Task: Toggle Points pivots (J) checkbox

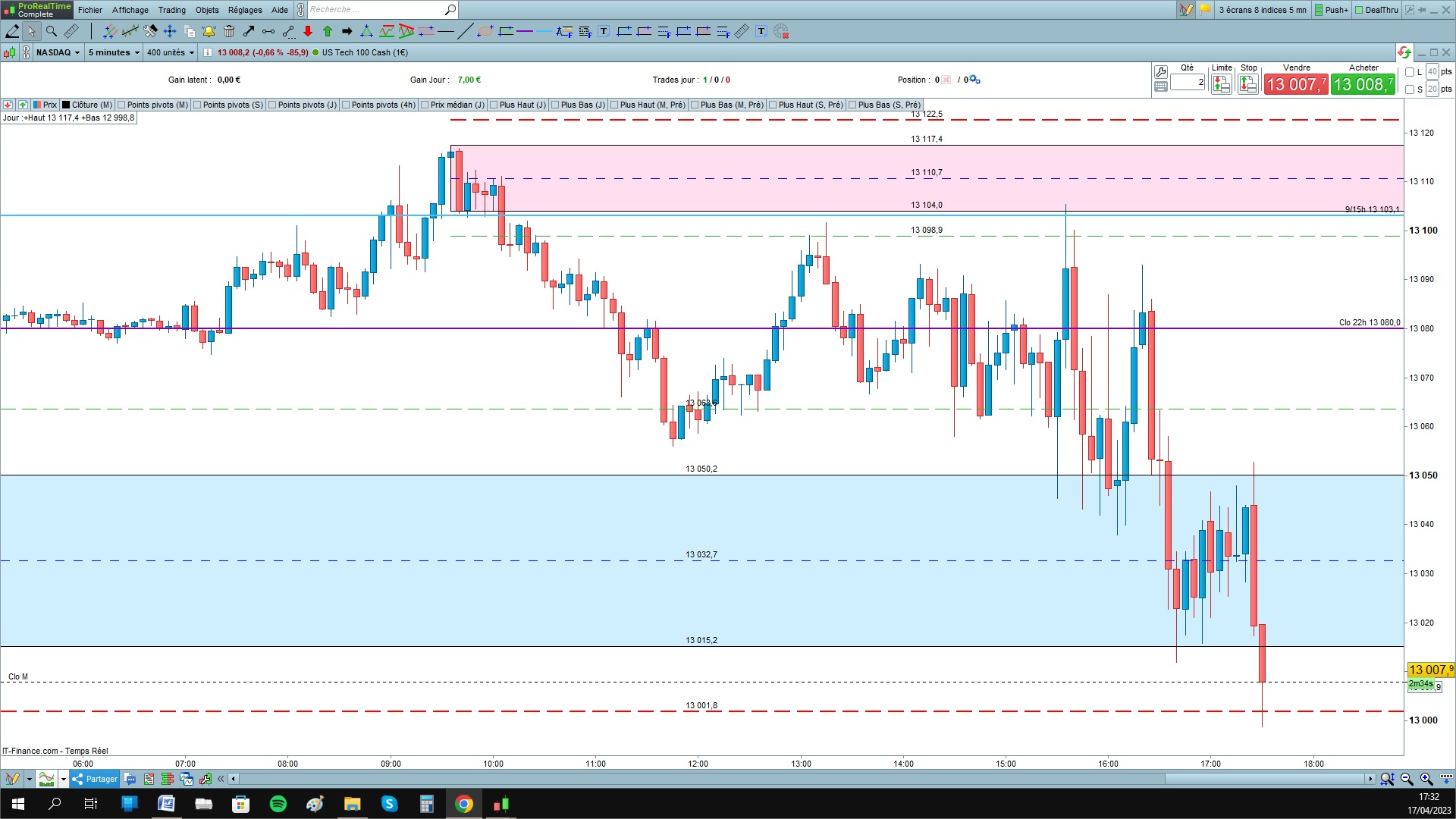Action: point(273,105)
